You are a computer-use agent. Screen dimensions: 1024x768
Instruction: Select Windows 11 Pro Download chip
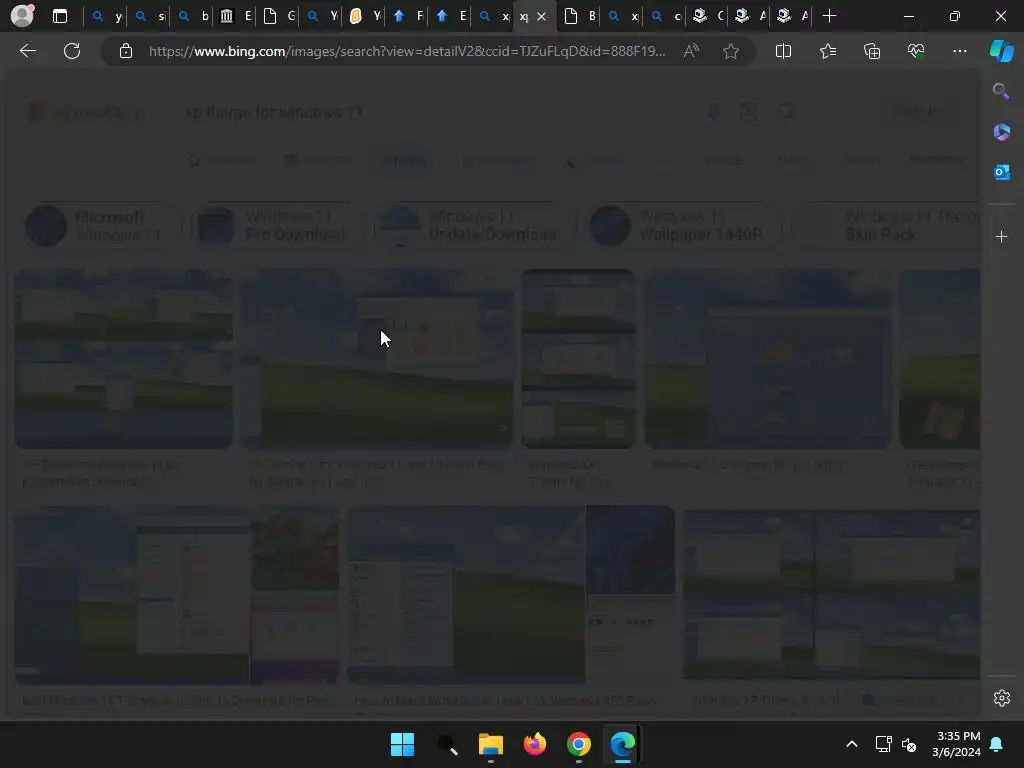(x=278, y=225)
